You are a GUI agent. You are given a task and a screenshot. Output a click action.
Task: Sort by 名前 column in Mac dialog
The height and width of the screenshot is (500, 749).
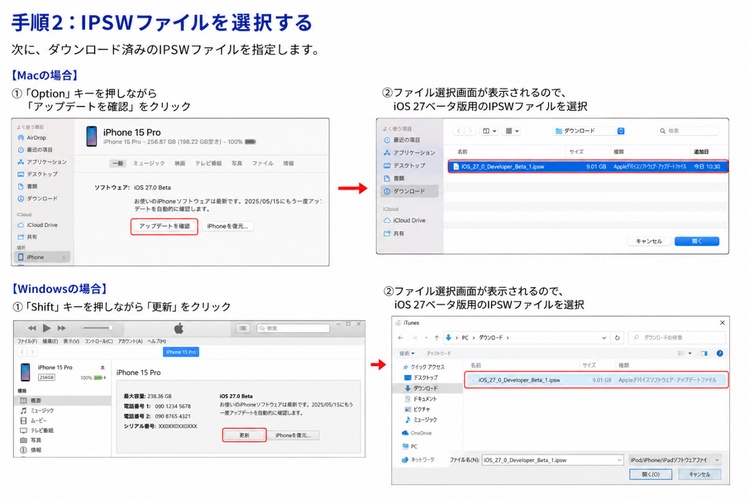(x=462, y=152)
